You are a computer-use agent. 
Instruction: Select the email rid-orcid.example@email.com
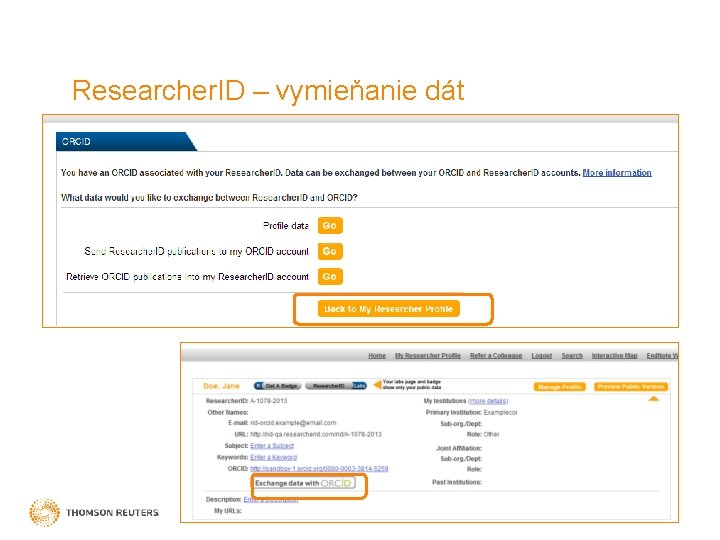click(293, 422)
